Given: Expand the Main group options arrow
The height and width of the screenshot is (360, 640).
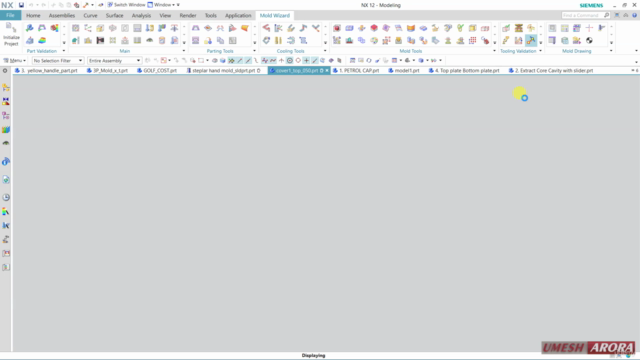Looking at the screenshot, I should tap(184, 51).
